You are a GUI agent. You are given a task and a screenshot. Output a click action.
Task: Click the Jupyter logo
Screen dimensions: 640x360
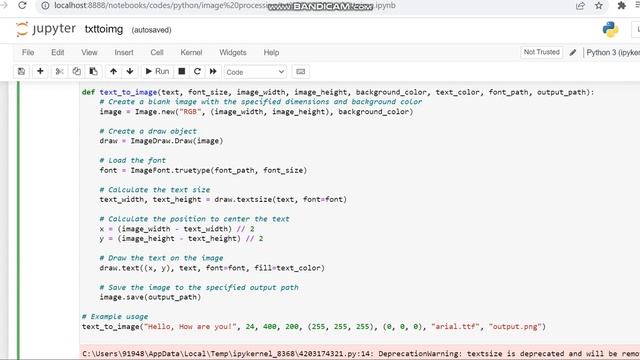(x=46, y=29)
